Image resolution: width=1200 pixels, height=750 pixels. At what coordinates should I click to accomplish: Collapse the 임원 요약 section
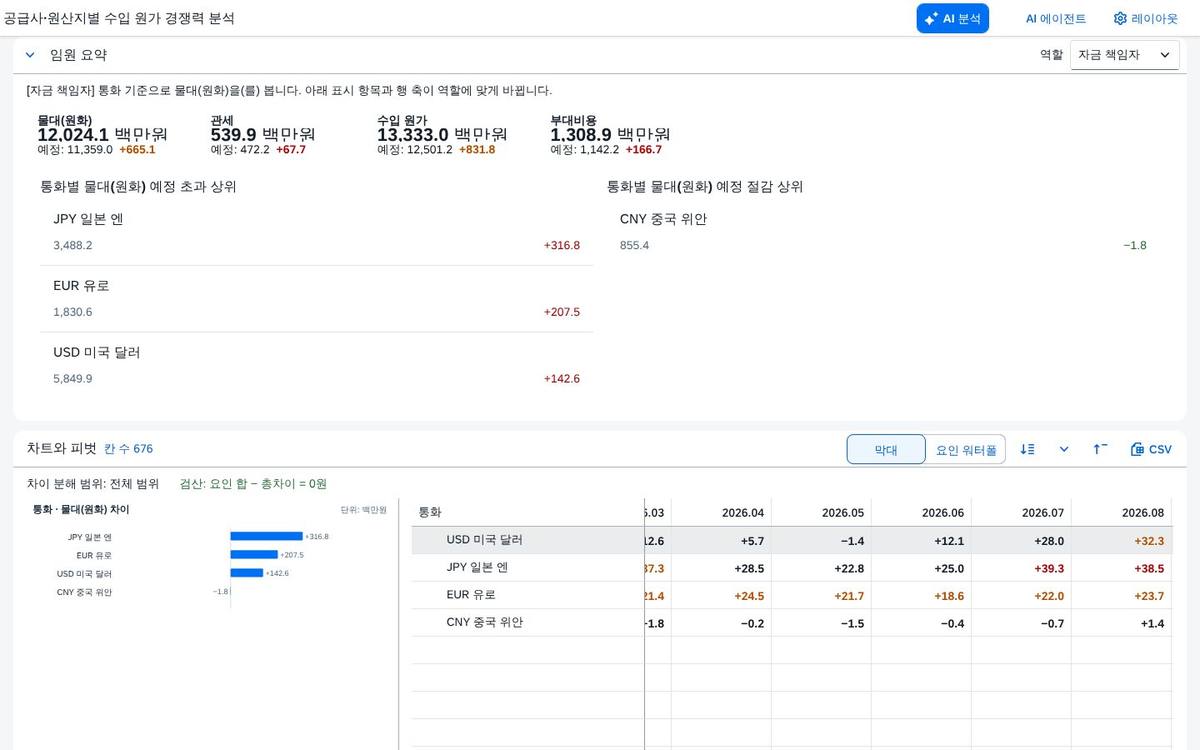[x=30, y=55]
